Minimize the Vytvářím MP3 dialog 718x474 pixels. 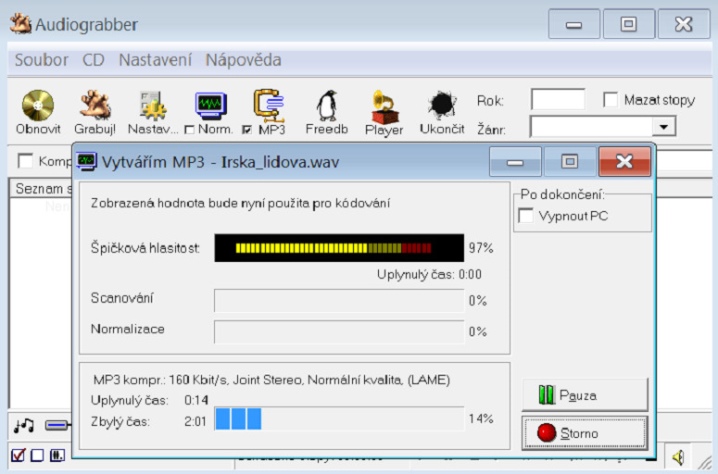click(515, 161)
